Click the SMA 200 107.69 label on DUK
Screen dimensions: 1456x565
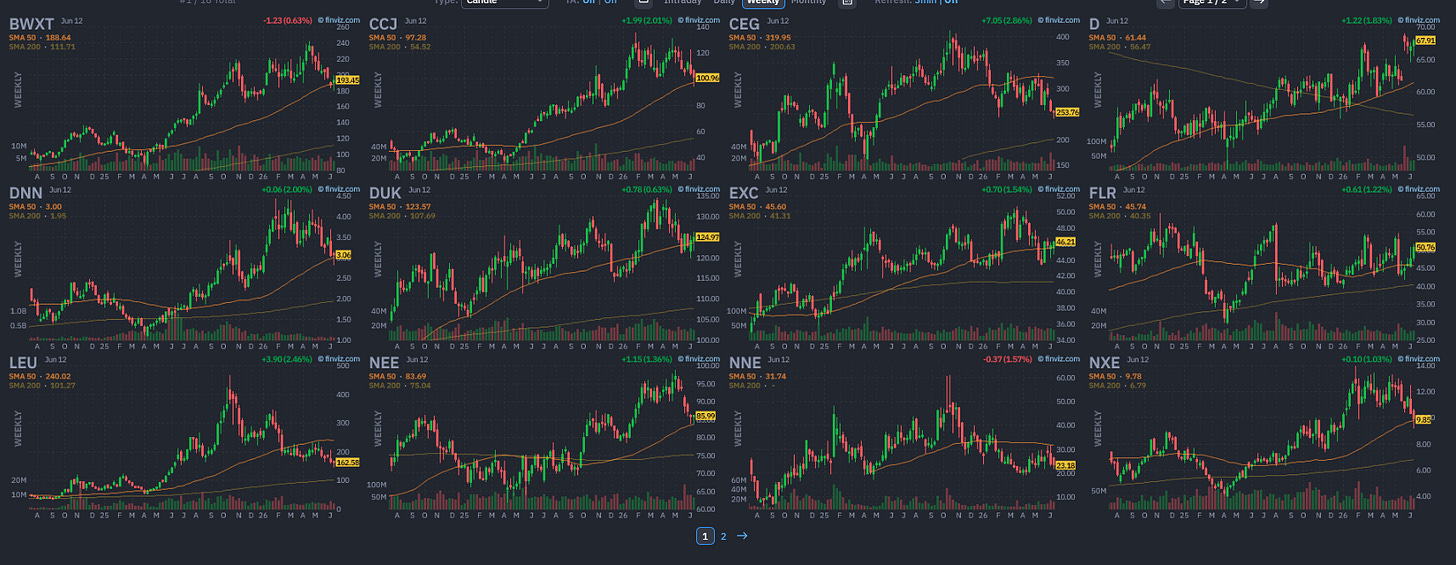[400, 215]
